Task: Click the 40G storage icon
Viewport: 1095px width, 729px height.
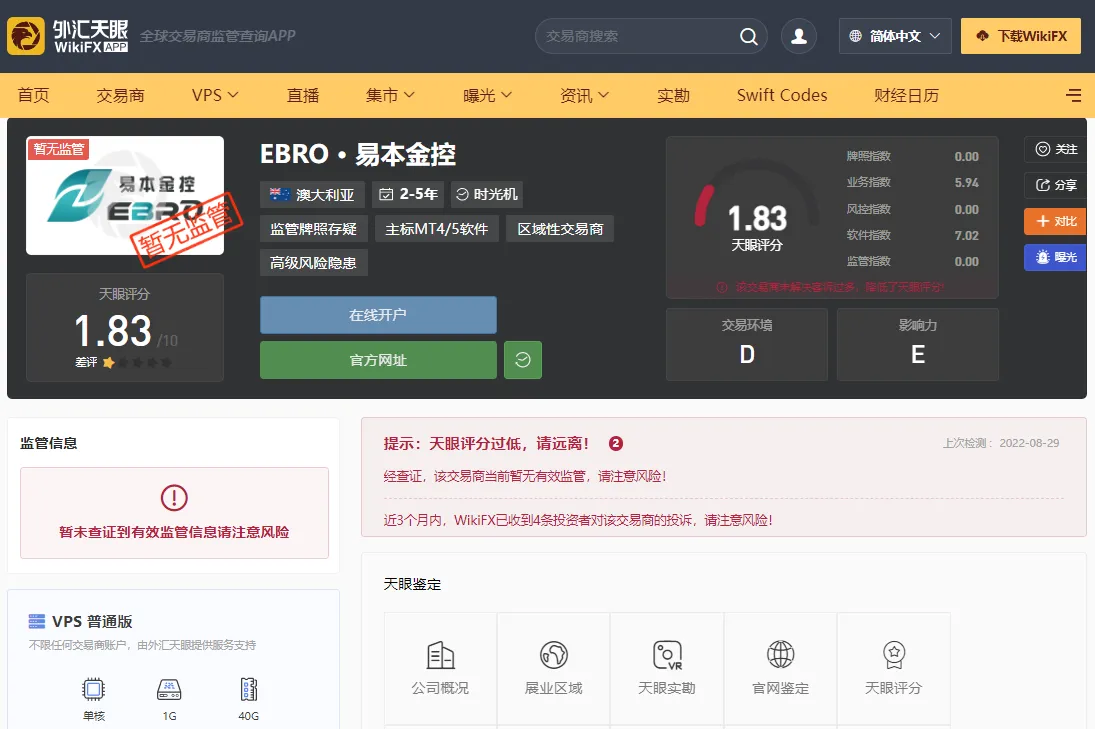Action: point(249,689)
